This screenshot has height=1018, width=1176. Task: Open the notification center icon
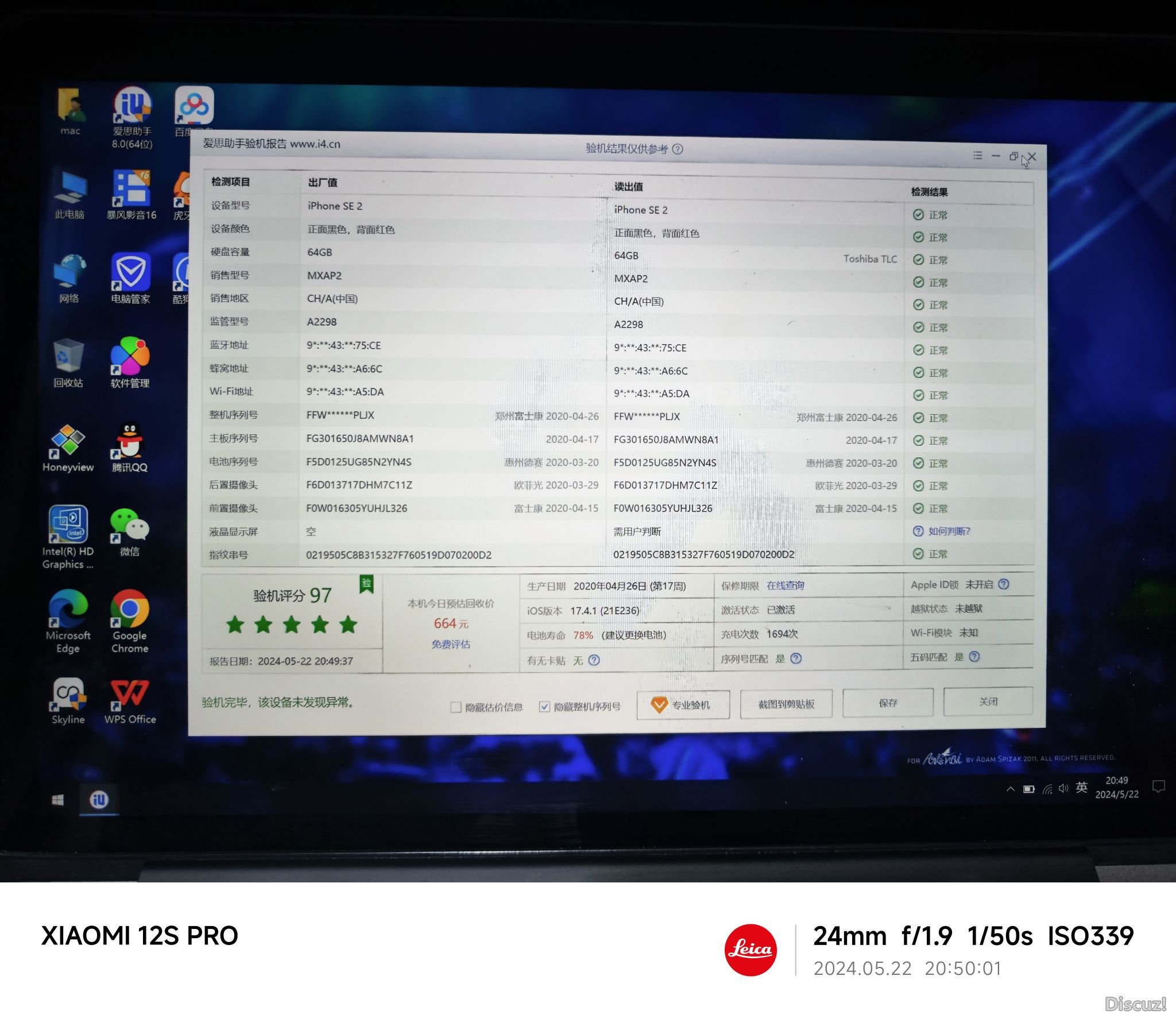click(x=1159, y=786)
